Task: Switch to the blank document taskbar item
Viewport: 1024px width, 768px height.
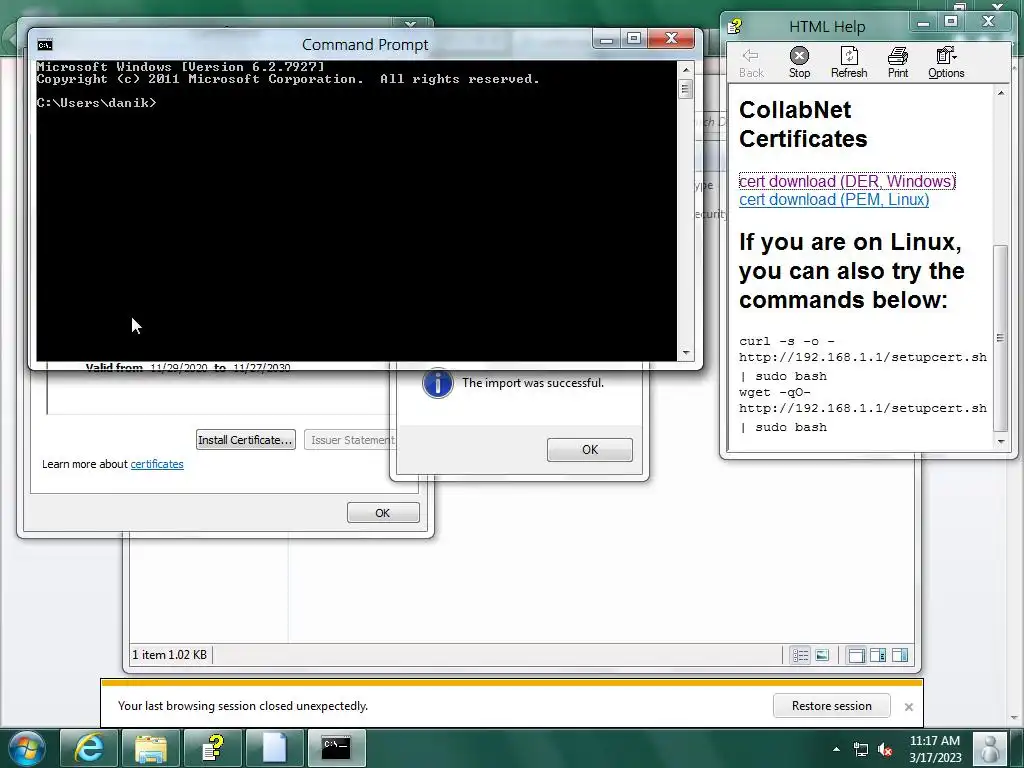Action: click(275, 747)
